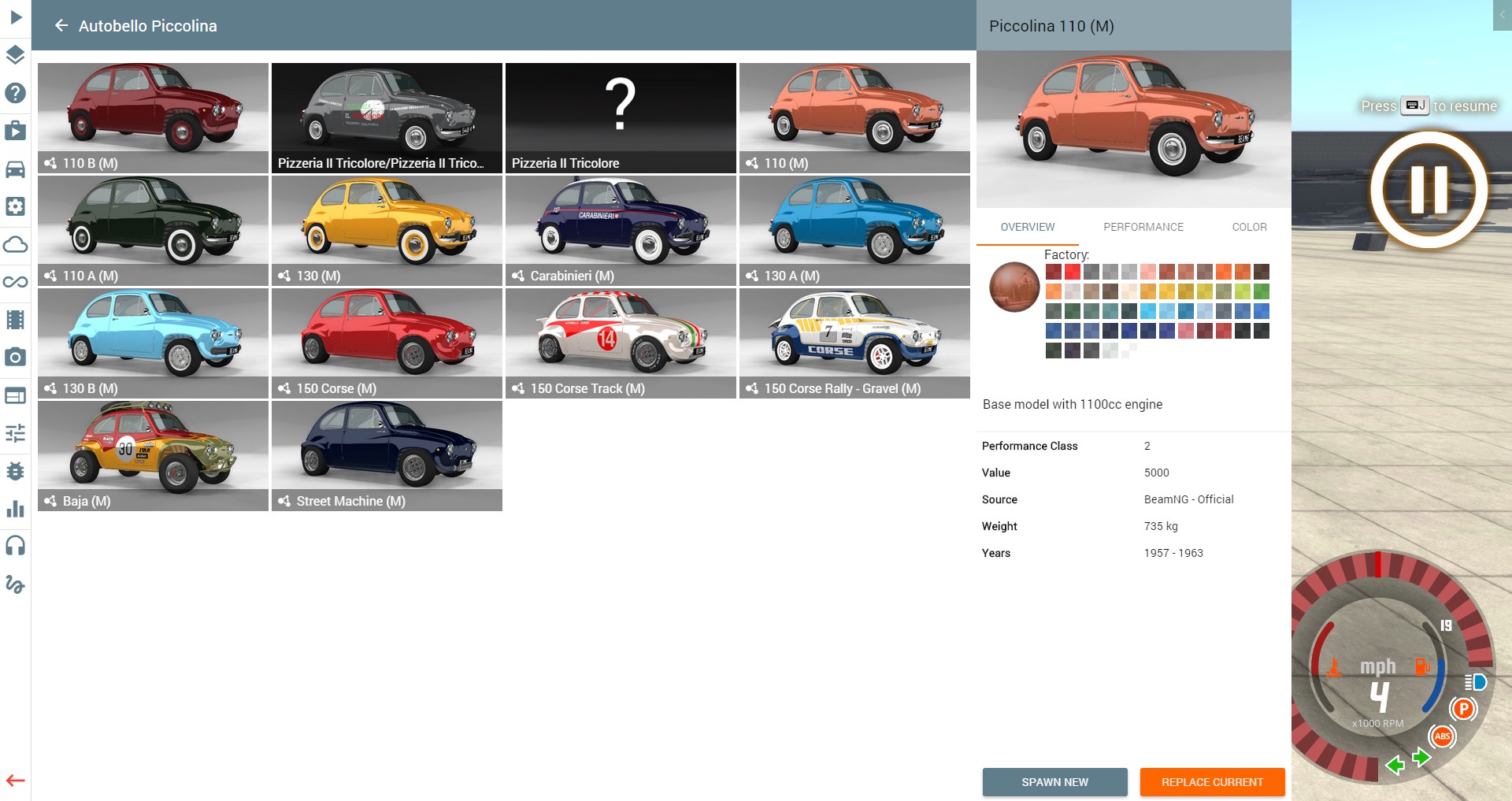Switch to the Color tab
1512x801 pixels.
[x=1249, y=227]
